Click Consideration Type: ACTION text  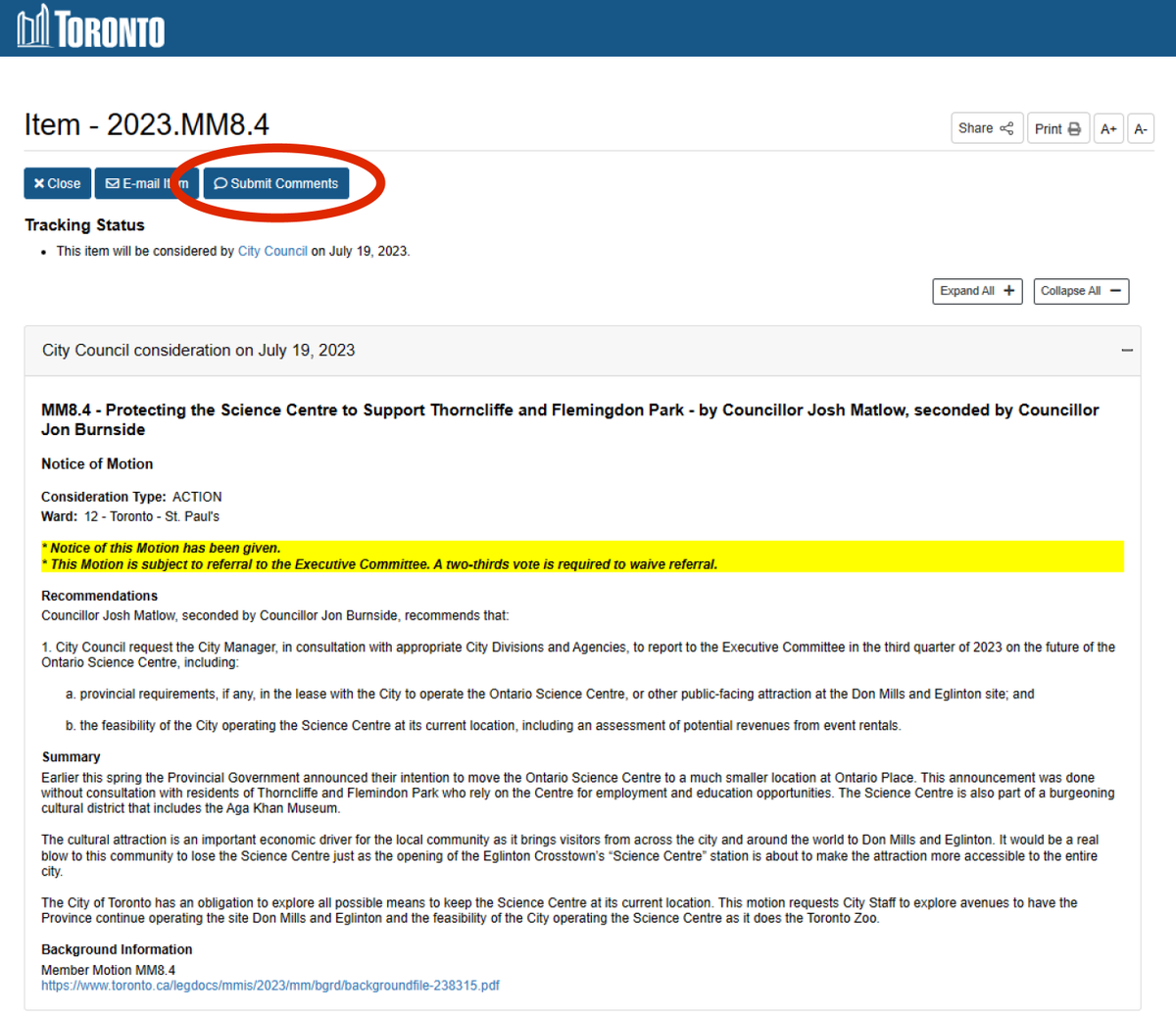131,497
